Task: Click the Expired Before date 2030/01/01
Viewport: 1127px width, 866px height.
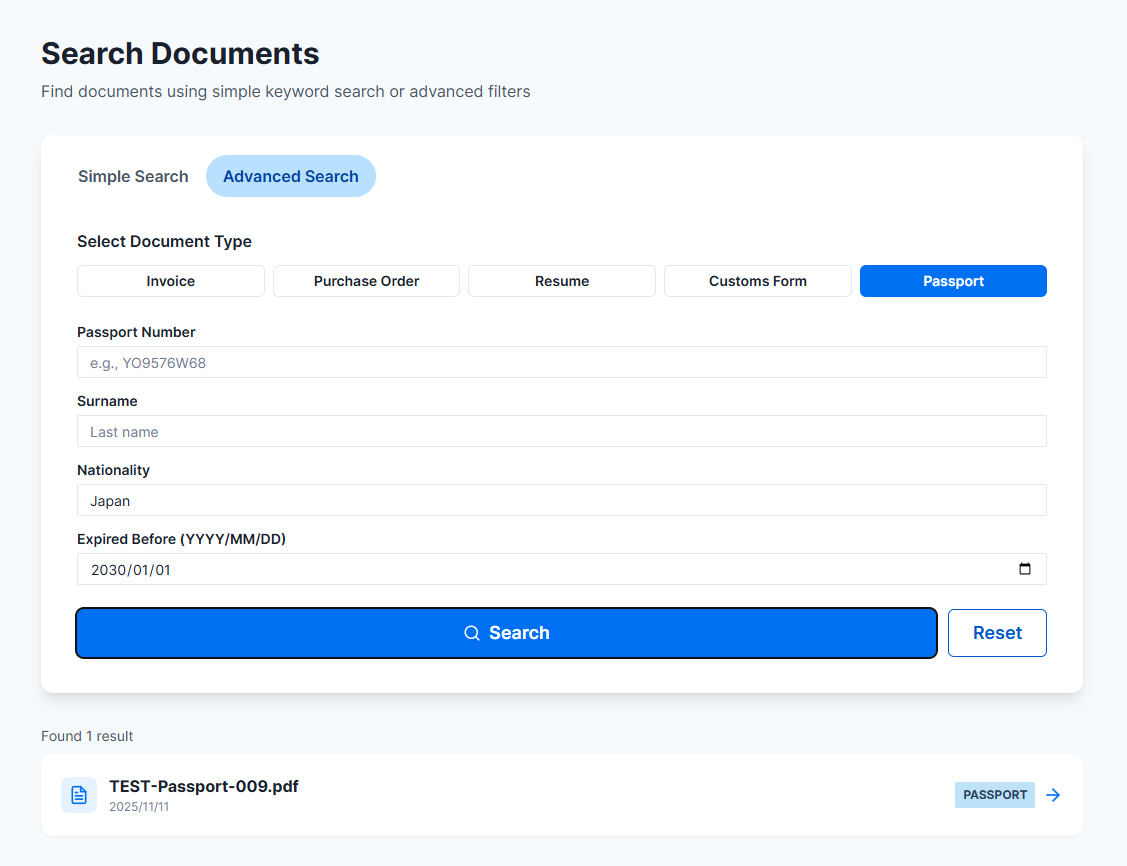Action: coord(131,570)
